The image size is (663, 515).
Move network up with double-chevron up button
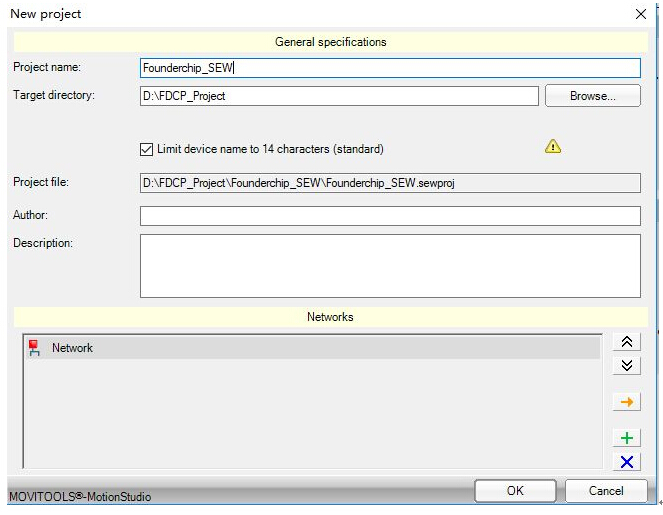click(627, 342)
